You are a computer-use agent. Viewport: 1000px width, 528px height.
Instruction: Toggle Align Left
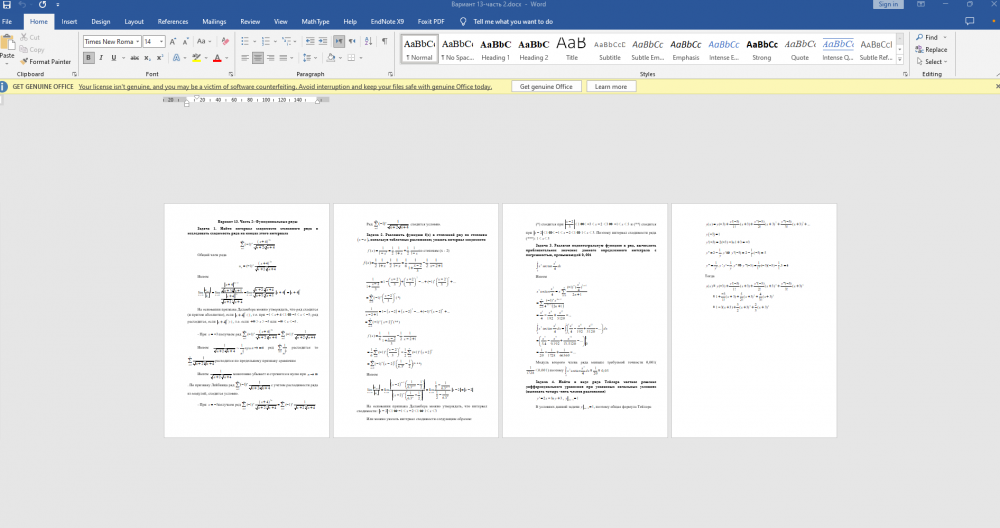[245, 58]
